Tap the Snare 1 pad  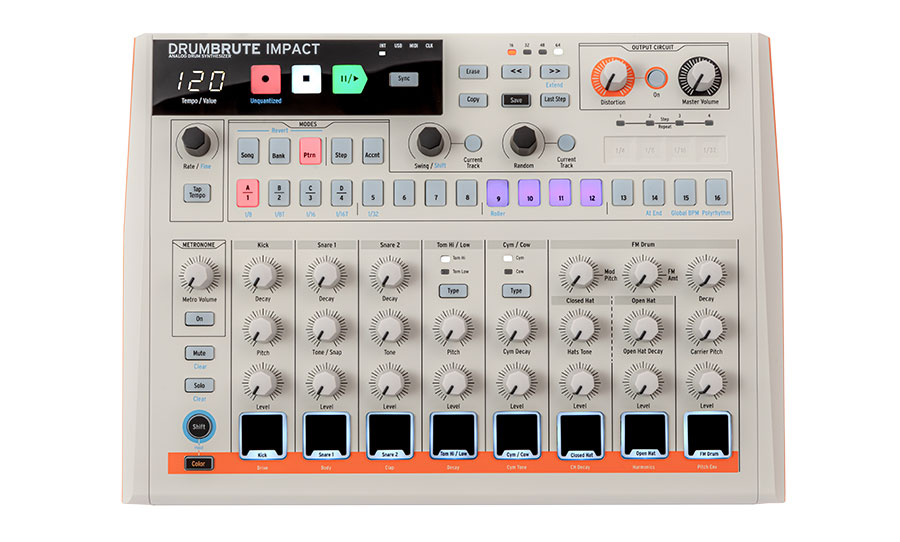[326, 436]
